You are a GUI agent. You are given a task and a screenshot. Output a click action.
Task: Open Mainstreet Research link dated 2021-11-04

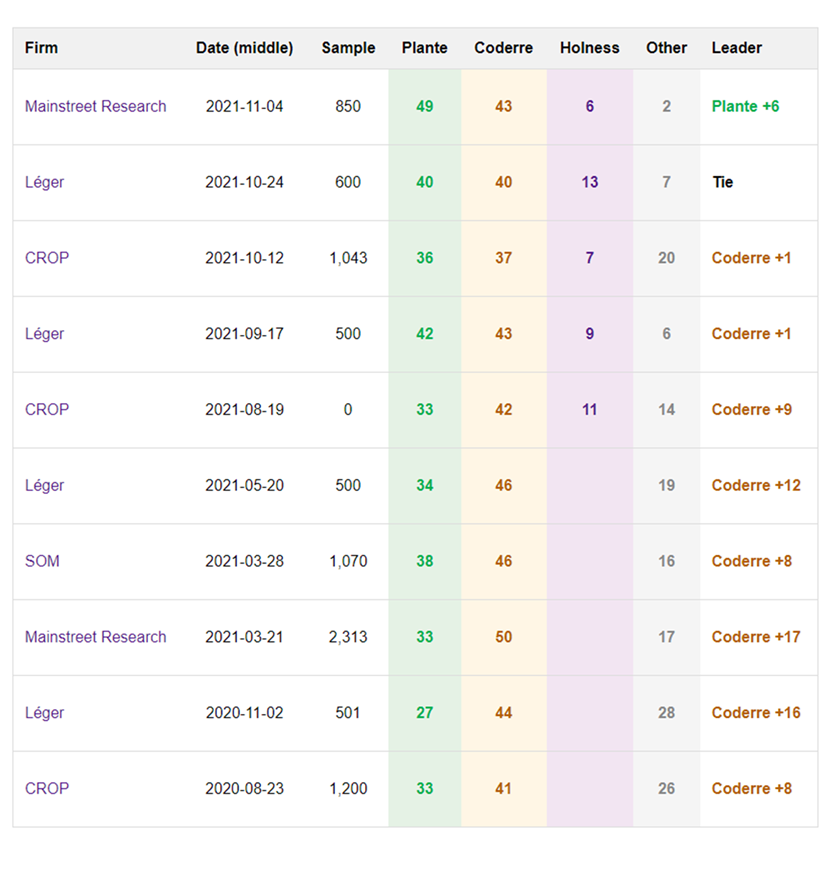[x=95, y=107]
